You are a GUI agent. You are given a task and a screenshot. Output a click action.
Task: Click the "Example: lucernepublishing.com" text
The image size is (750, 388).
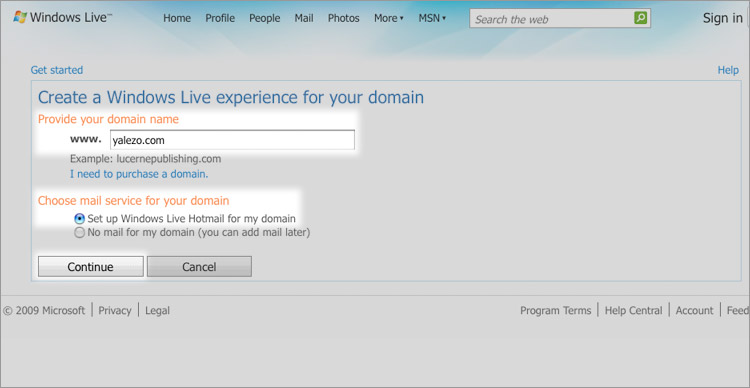[x=145, y=159]
